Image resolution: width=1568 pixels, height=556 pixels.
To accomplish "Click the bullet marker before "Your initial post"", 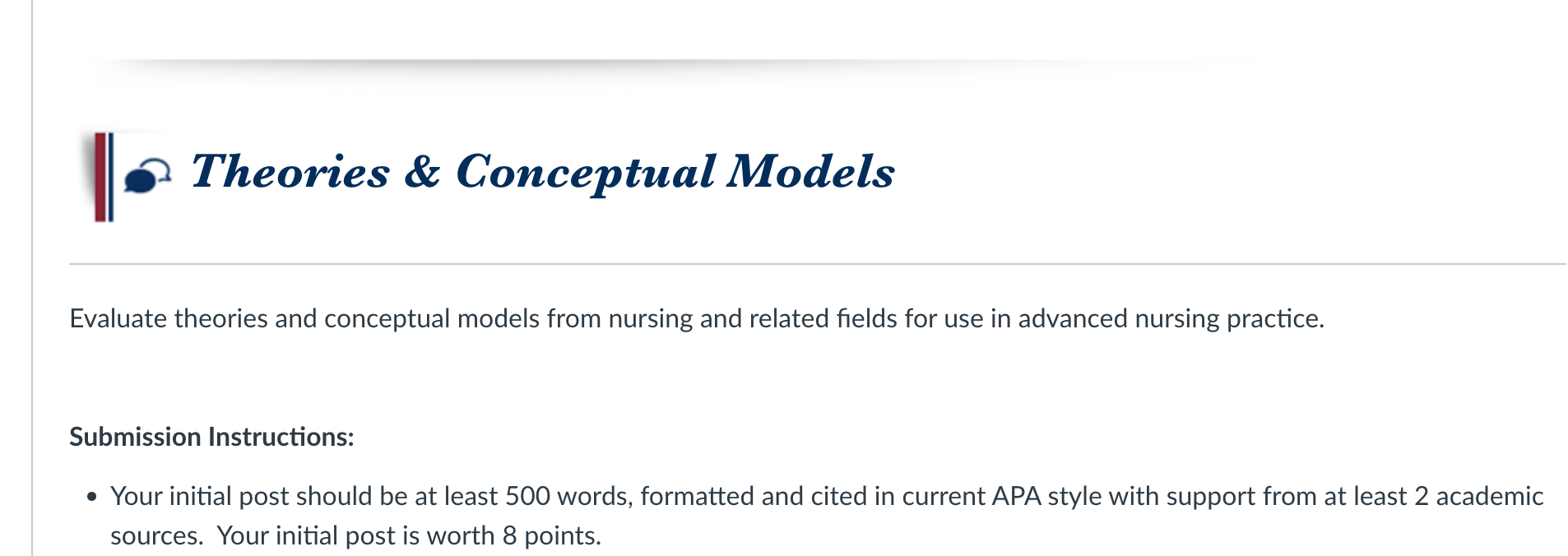I will [92, 498].
